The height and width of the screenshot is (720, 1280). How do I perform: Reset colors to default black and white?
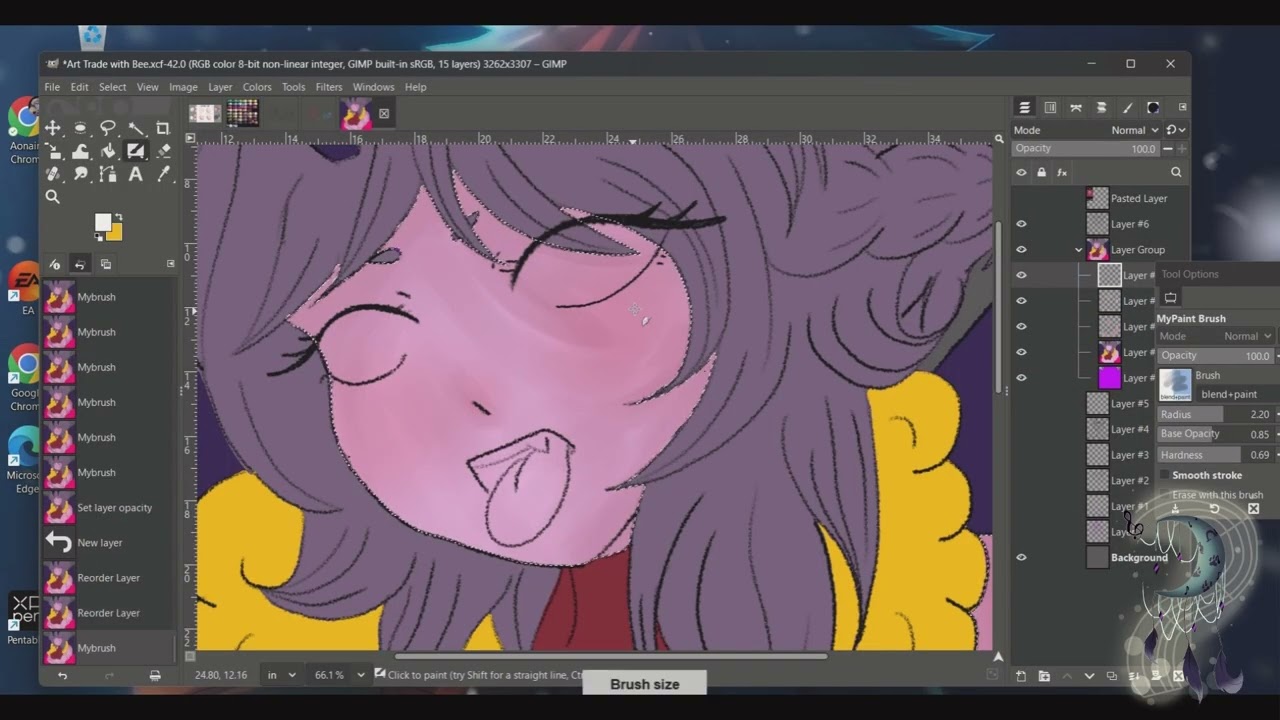[x=99, y=237]
